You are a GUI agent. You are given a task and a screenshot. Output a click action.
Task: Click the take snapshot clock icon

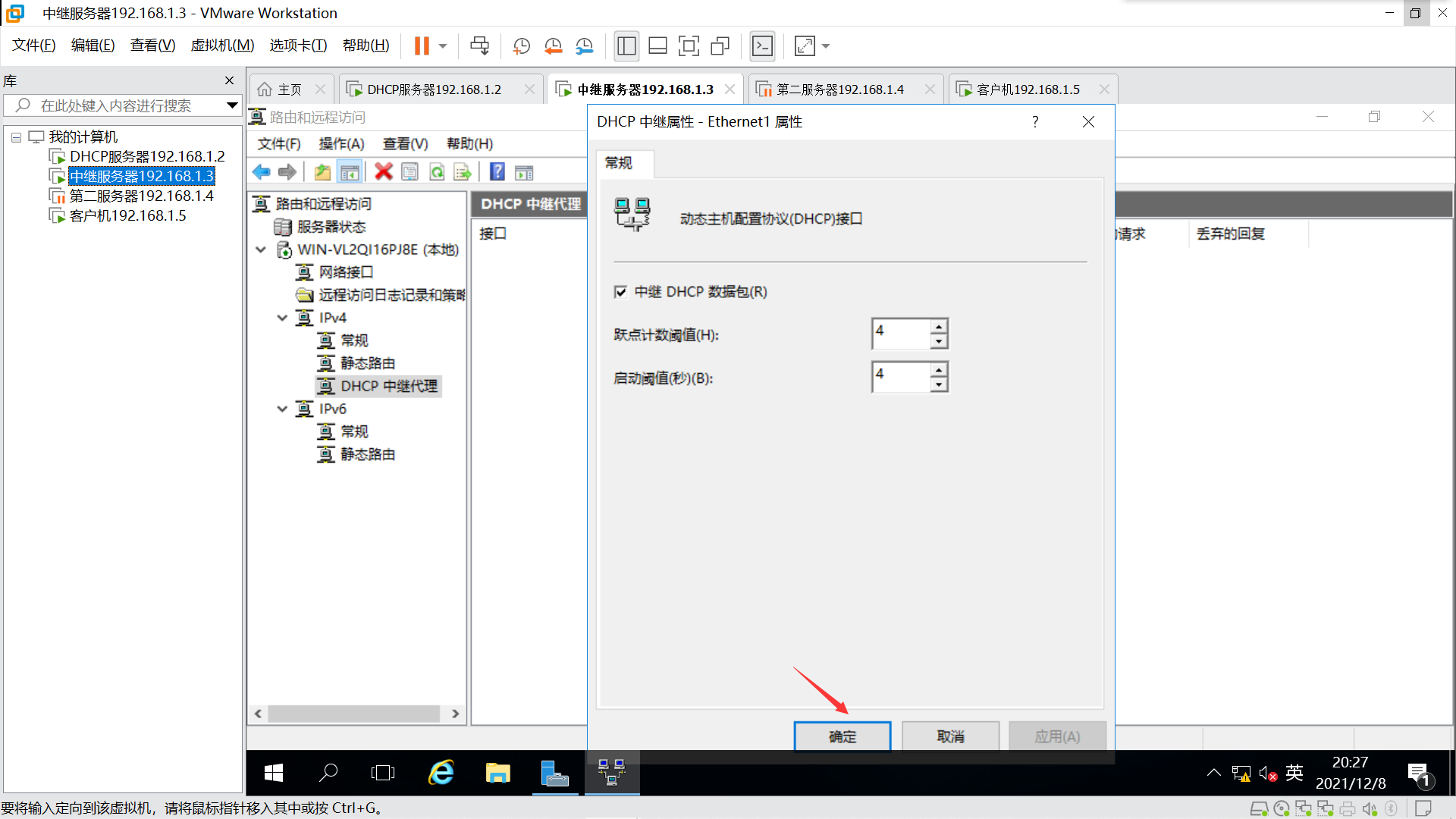tap(521, 46)
